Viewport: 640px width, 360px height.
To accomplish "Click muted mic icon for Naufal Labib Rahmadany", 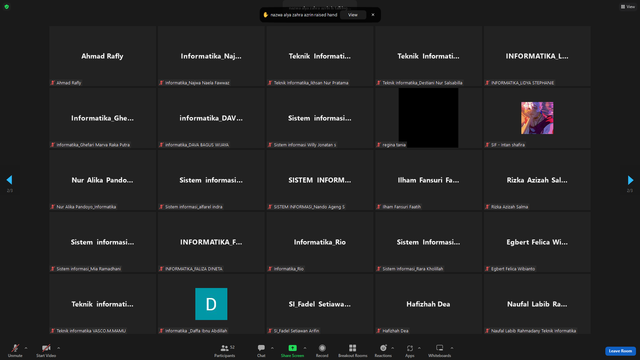I will 487,331.
